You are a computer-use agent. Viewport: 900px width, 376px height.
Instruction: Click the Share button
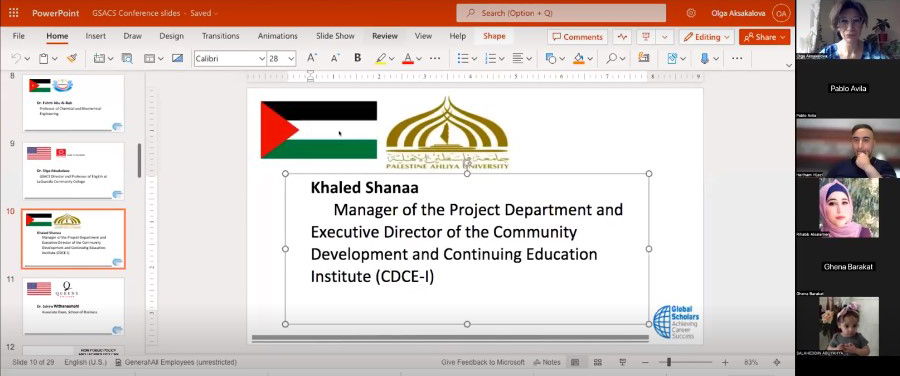(765, 37)
